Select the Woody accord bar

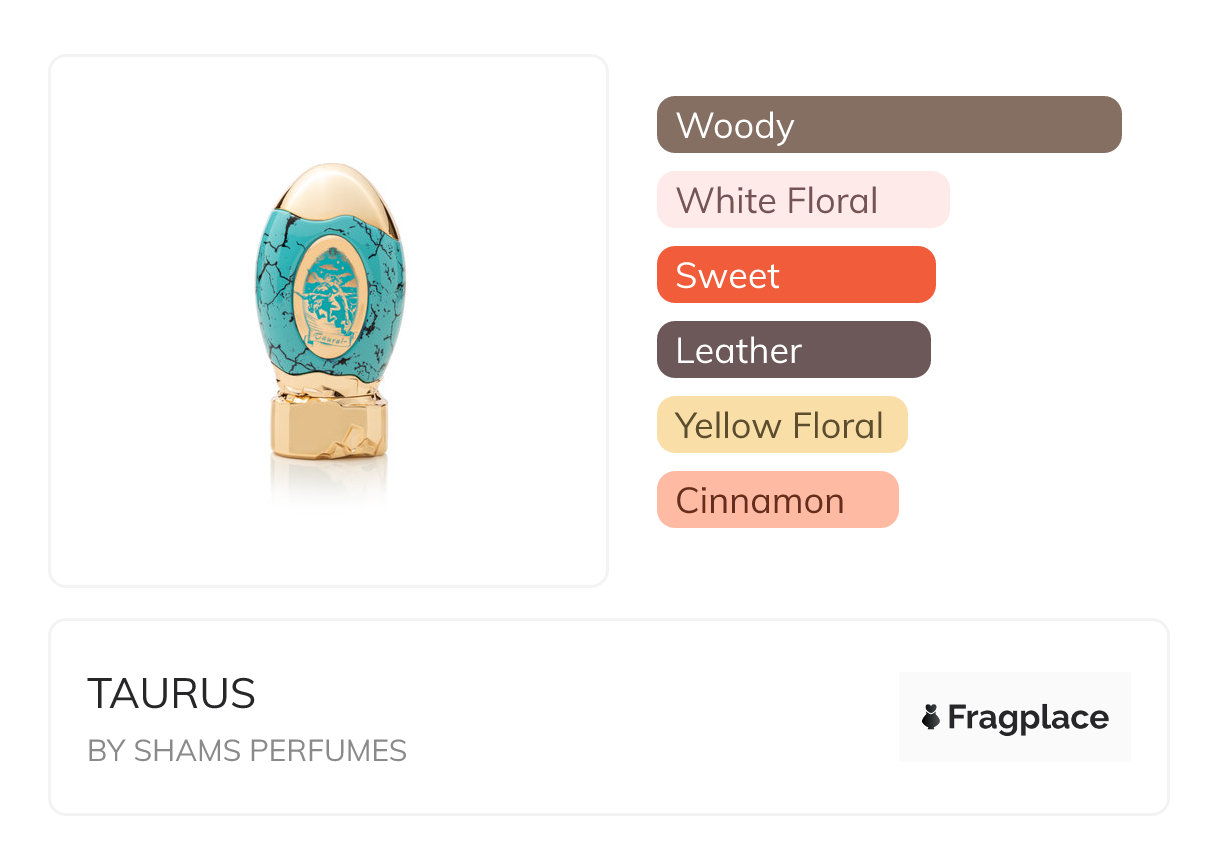tap(889, 125)
